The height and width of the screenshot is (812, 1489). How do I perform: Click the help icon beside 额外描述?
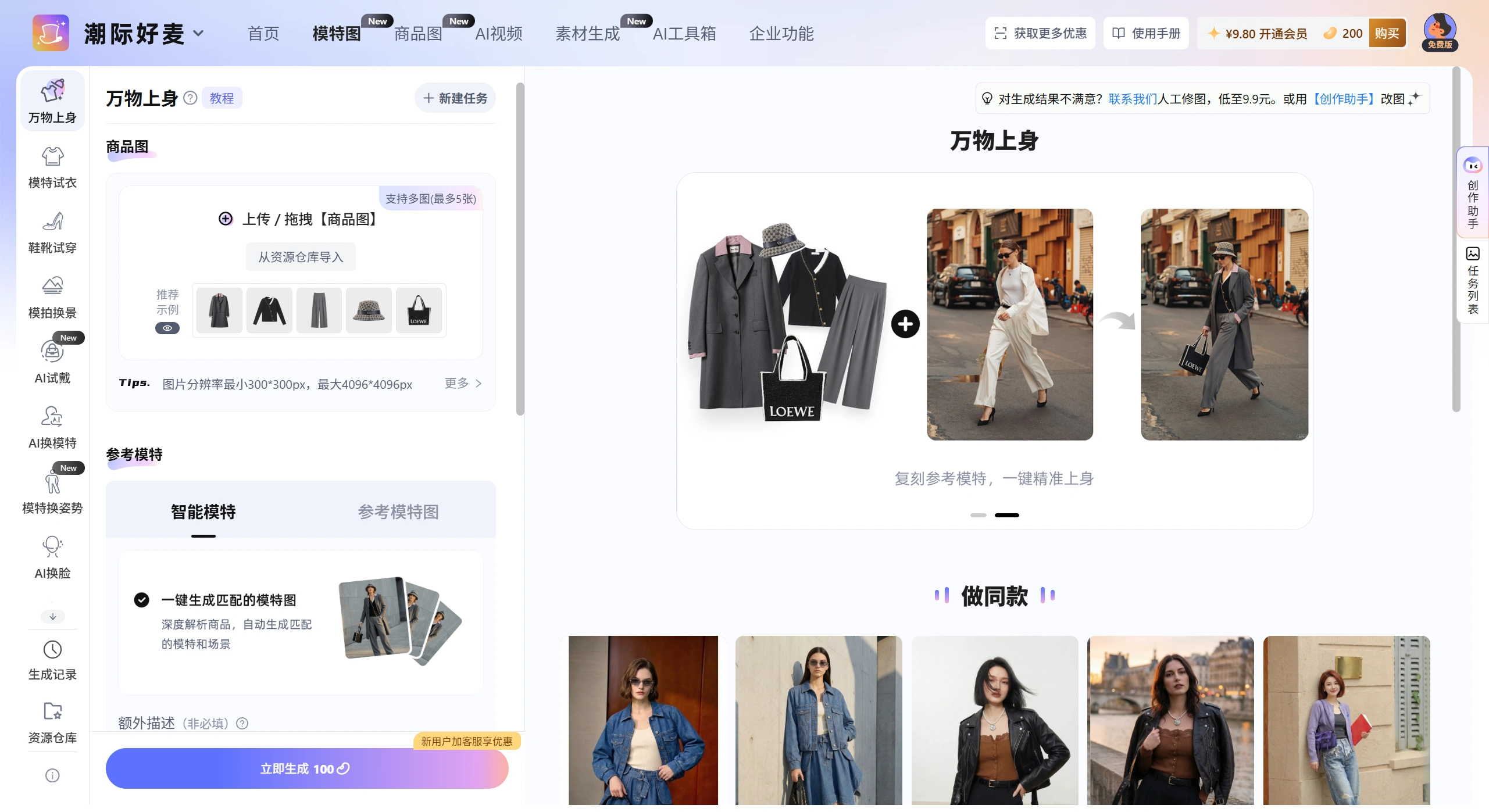point(242,723)
